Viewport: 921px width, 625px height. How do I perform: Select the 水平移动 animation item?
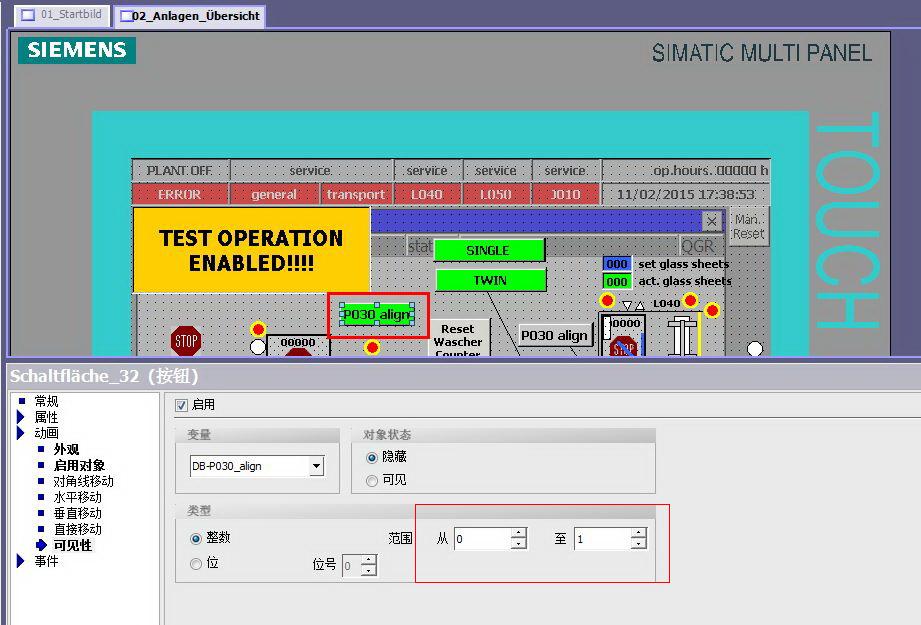click(x=78, y=497)
